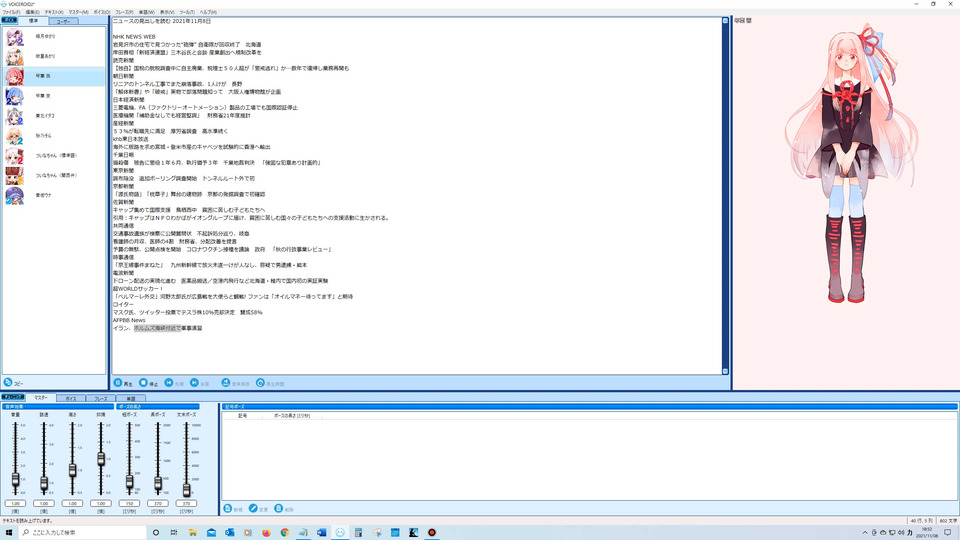The height and width of the screenshot is (540, 960).
Task: Click the 削除 delete symbol pause icon
Action: 279,509
